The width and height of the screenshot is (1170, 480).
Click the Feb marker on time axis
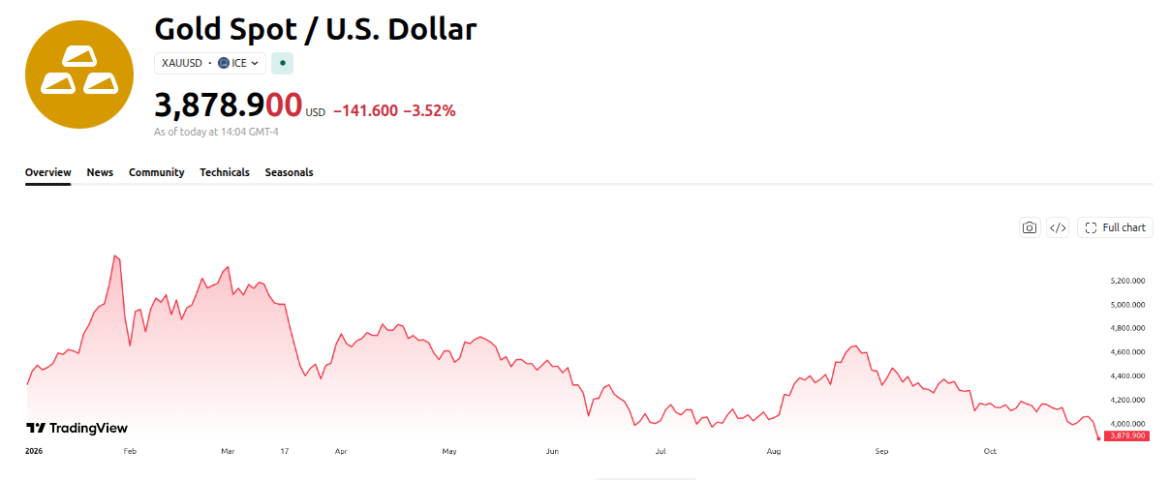pyautogui.click(x=130, y=452)
